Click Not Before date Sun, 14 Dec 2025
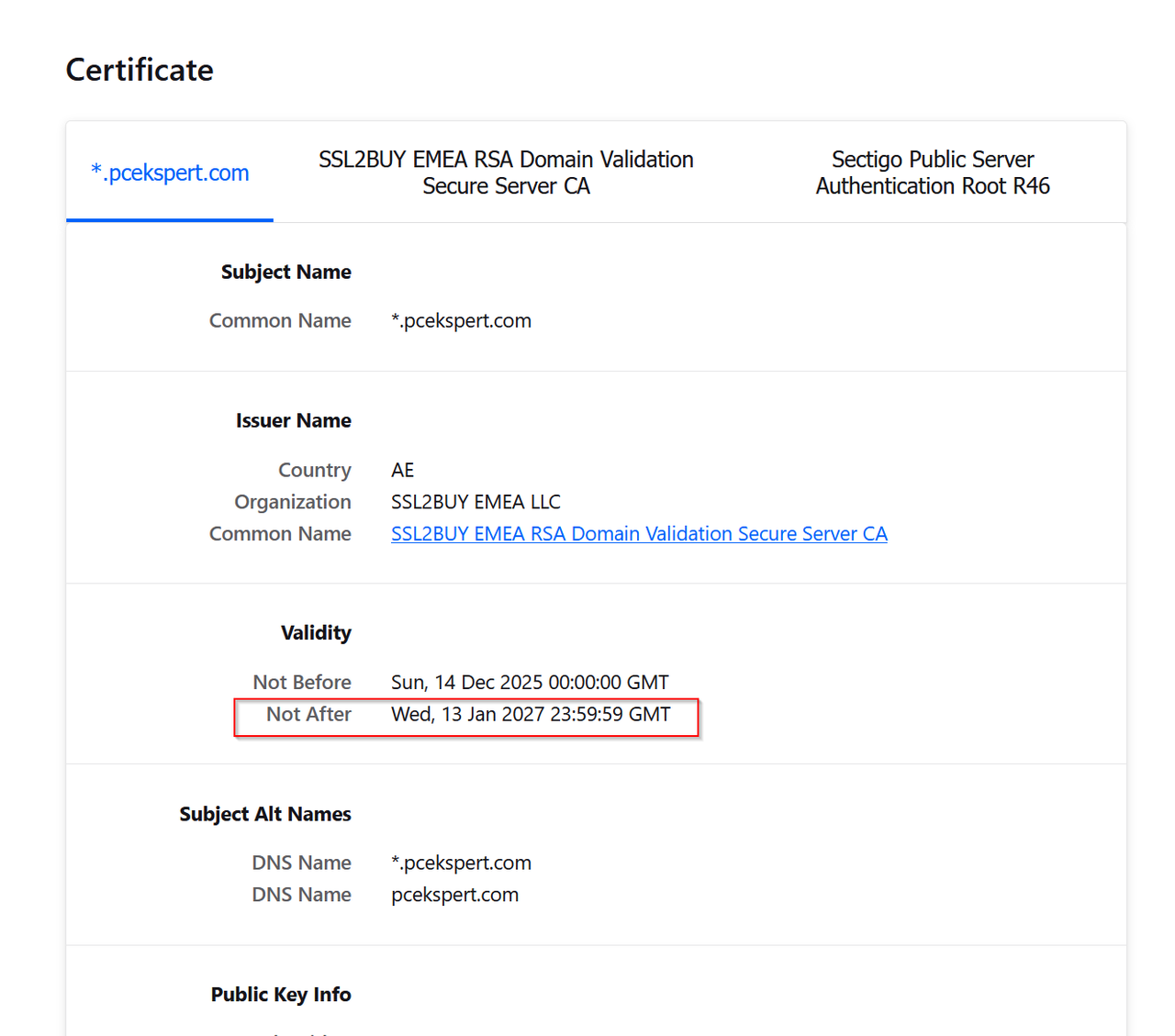 530,683
